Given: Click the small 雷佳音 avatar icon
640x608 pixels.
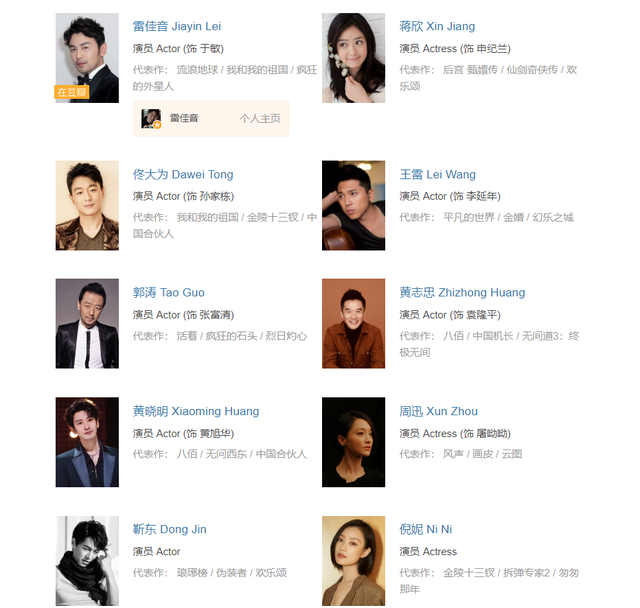Looking at the screenshot, I should click(x=151, y=118).
